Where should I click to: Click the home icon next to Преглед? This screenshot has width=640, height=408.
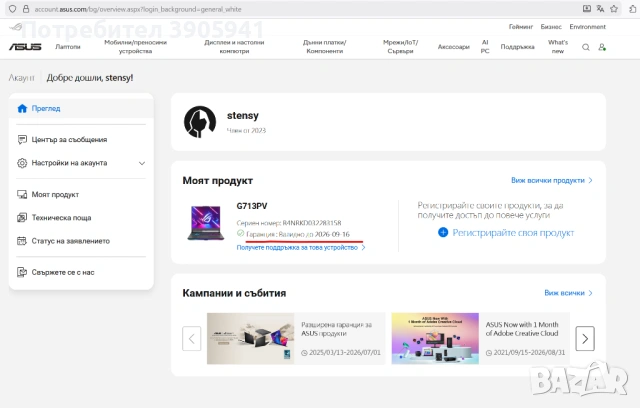coord(23,108)
